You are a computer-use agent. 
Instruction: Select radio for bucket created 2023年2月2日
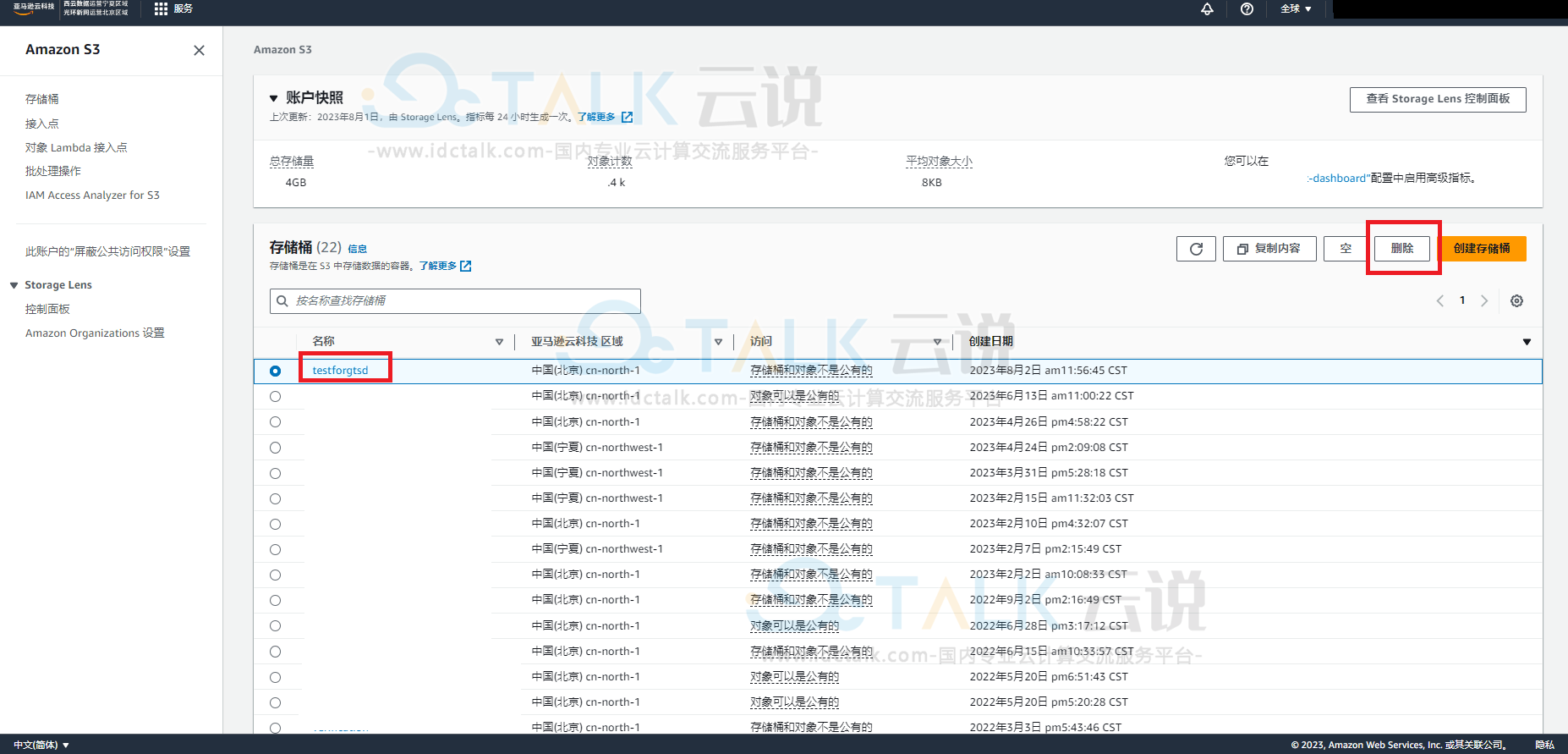point(275,575)
